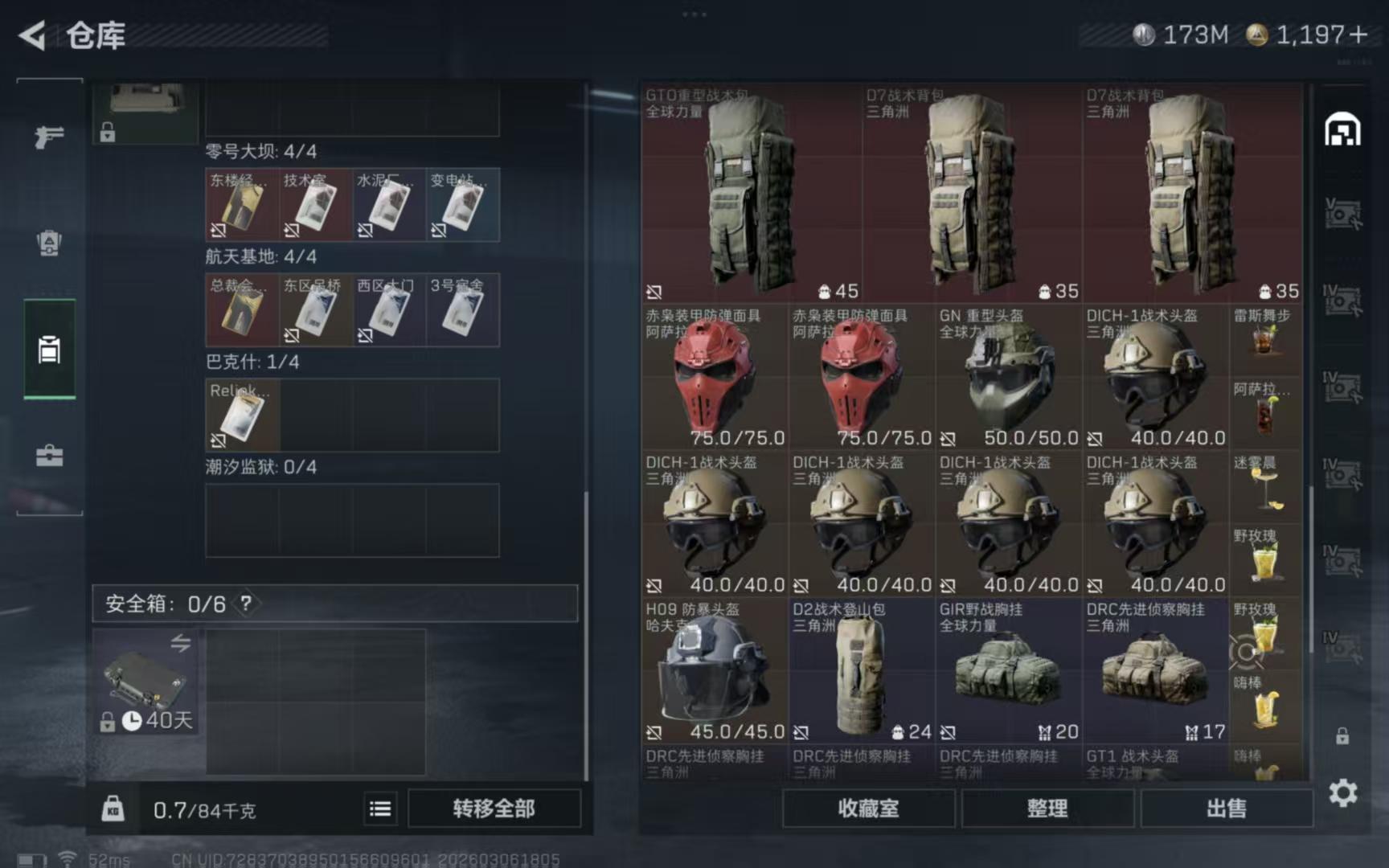This screenshot has height=868, width=1389.
Task: Click the 整理 sort button
Action: 1047,809
